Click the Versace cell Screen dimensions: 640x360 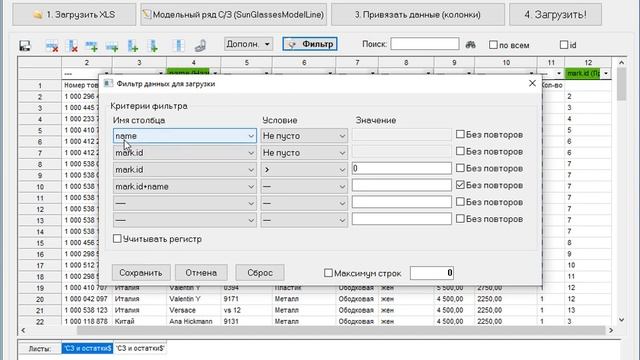(193, 310)
